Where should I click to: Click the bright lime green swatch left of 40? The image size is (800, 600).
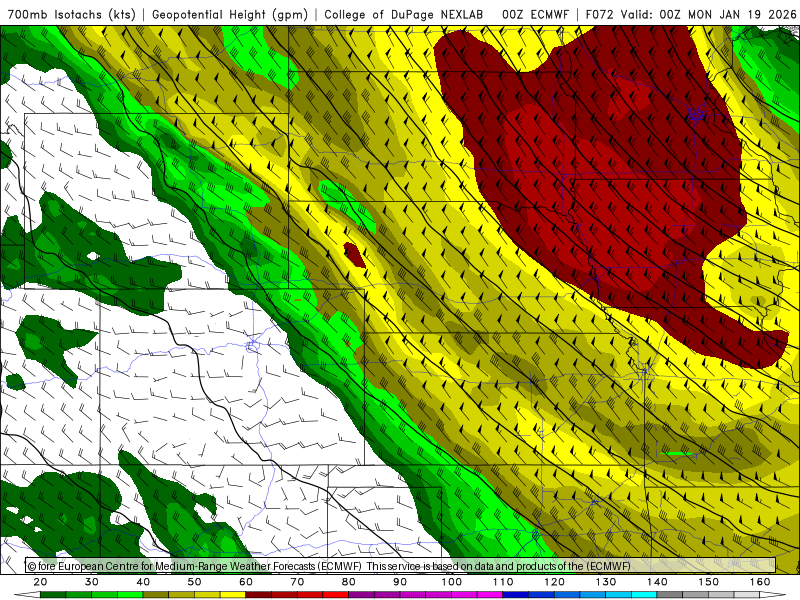point(130,595)
